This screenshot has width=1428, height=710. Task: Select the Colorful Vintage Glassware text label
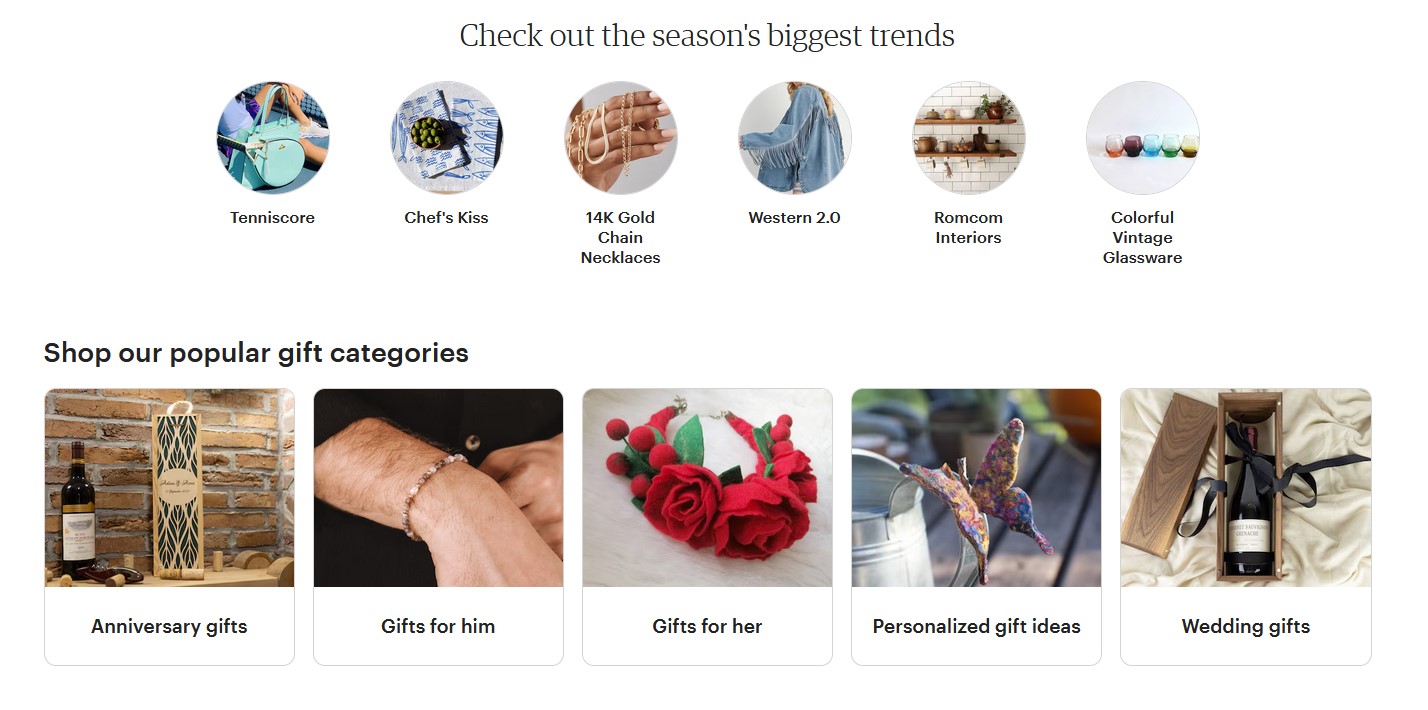click(x=1142, y=237)
